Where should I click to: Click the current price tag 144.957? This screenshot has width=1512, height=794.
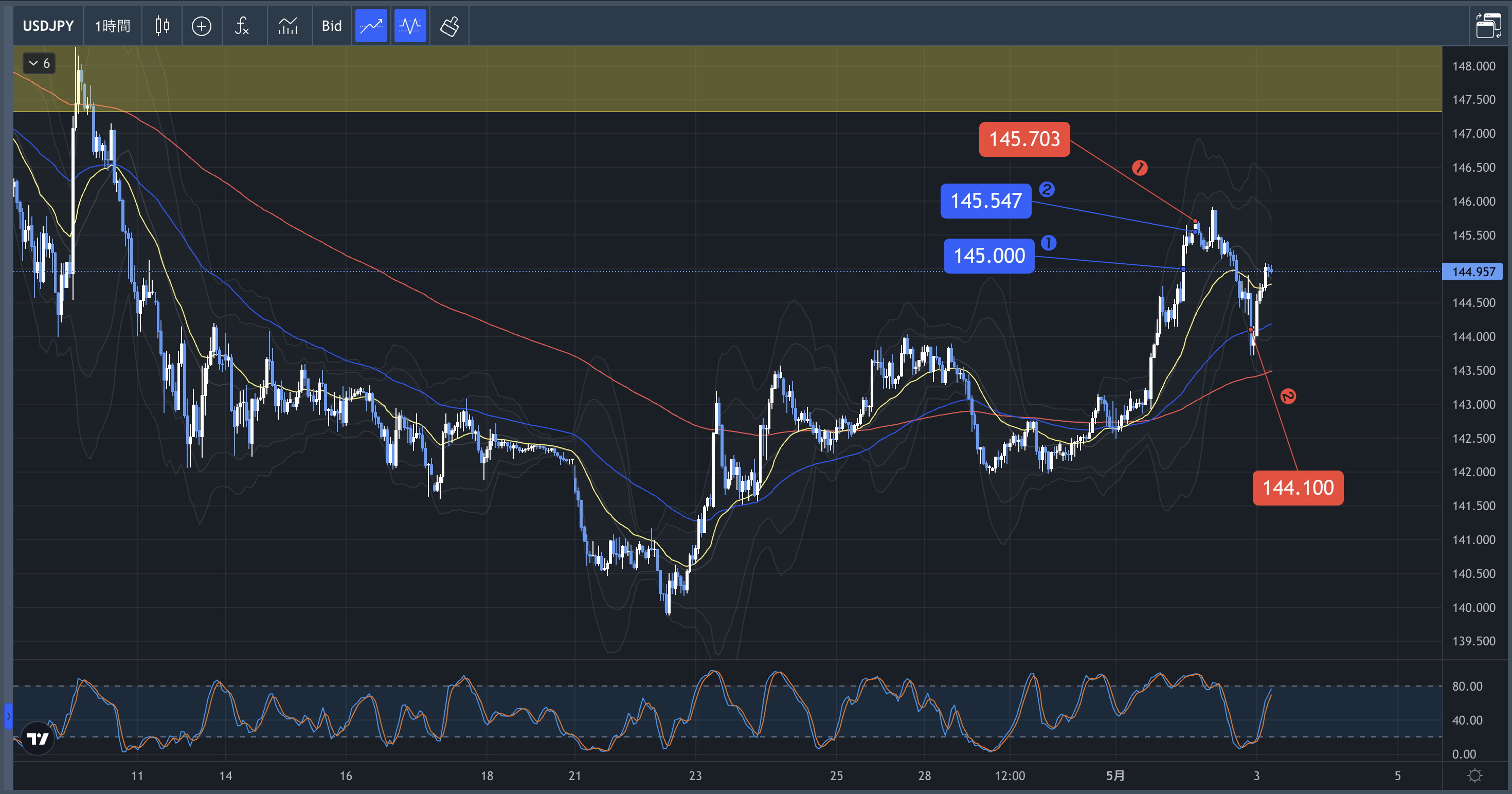[x=1473, y=272]
